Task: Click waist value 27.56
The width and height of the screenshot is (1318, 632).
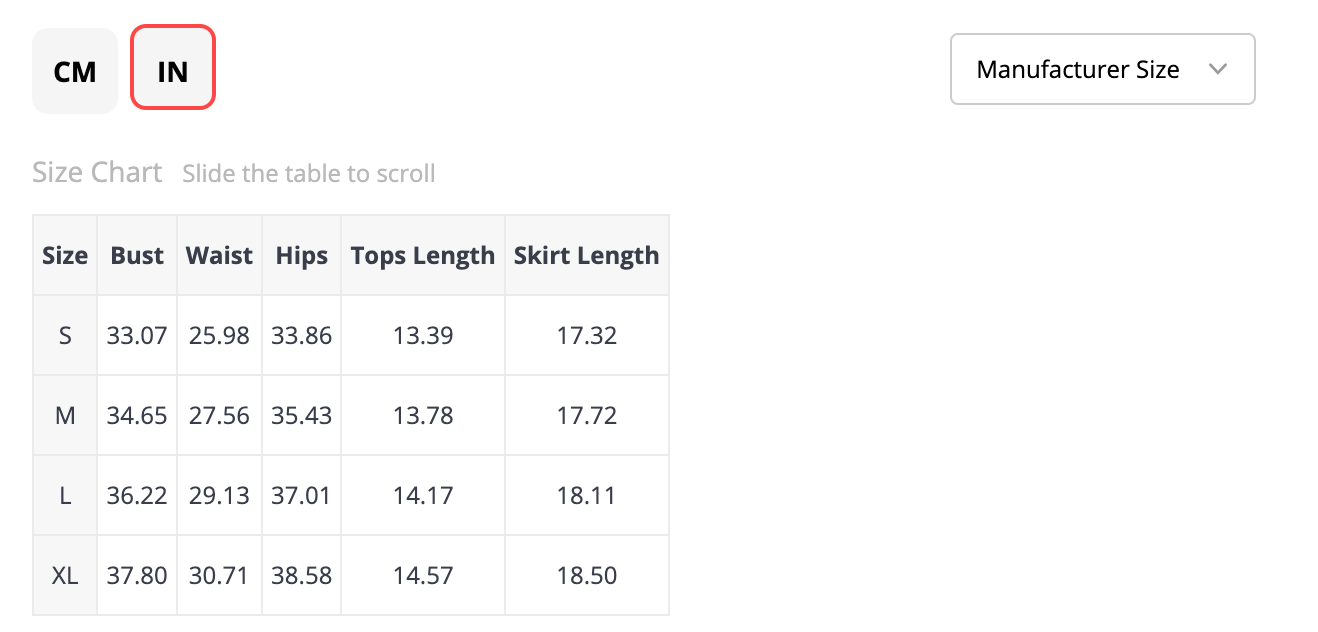Action: [x=219, y=415]
